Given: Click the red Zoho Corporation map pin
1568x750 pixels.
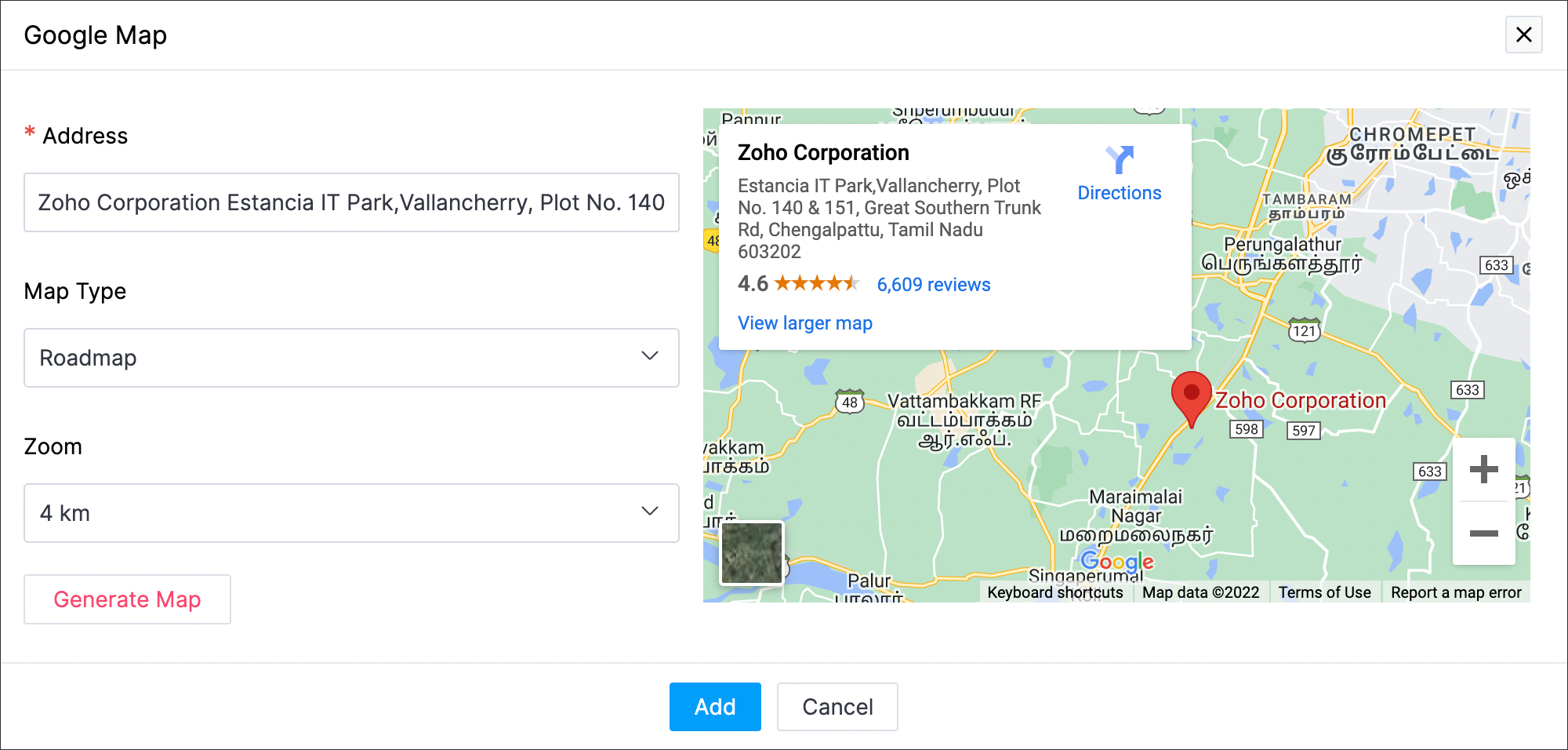Looking at the screenshot, I should (1191, 396).
